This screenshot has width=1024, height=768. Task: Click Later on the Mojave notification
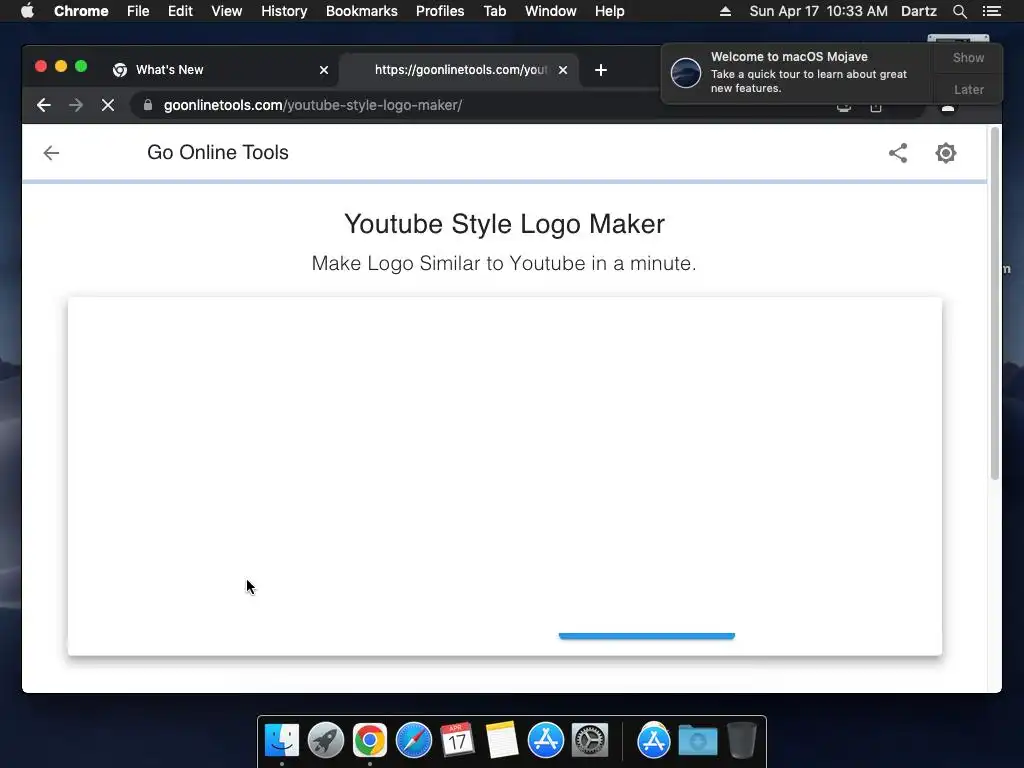(x=968, y=89)
